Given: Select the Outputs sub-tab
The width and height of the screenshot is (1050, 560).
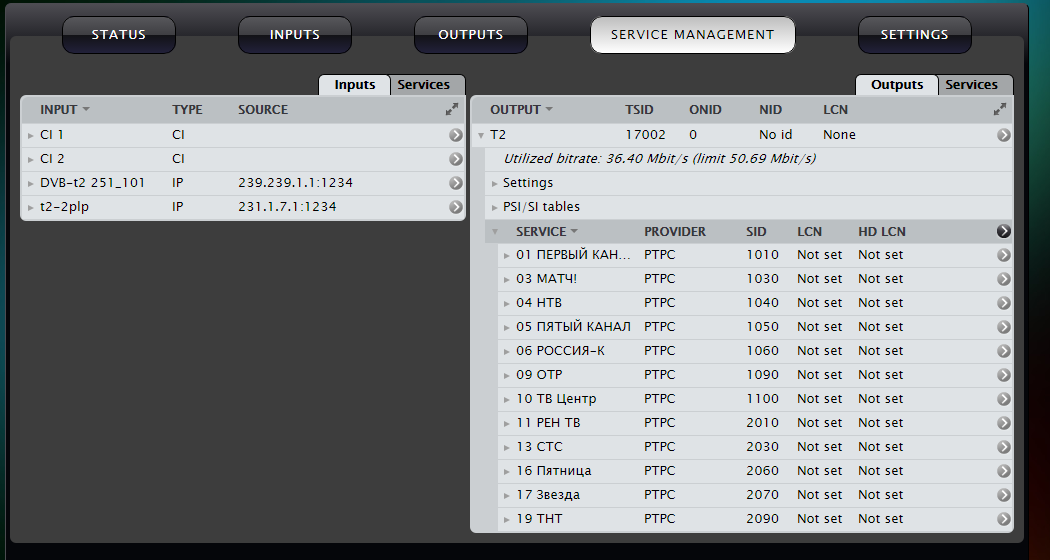Looking at the screenshot, I should [897, 85].
